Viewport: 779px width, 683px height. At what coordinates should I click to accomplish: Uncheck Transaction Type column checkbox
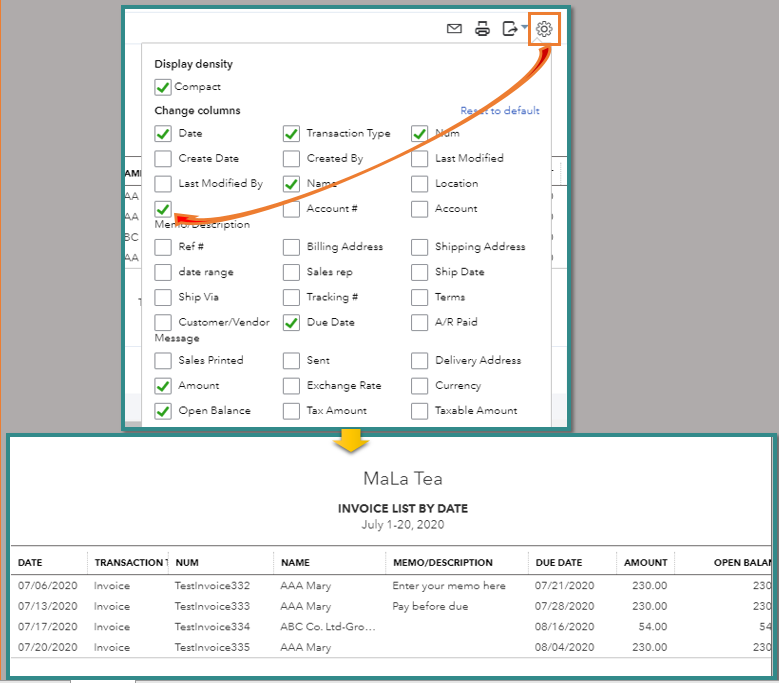[291, 134]
